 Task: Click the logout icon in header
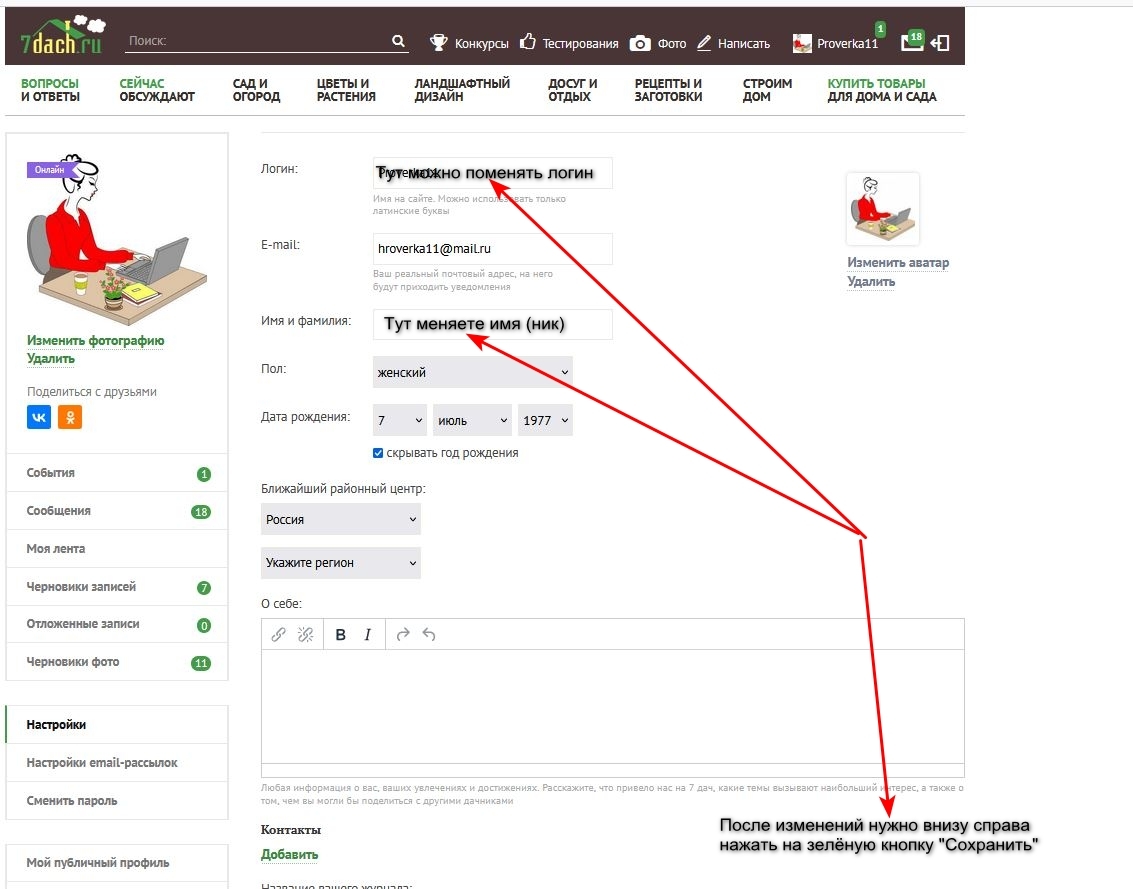(x=939, y=43)
